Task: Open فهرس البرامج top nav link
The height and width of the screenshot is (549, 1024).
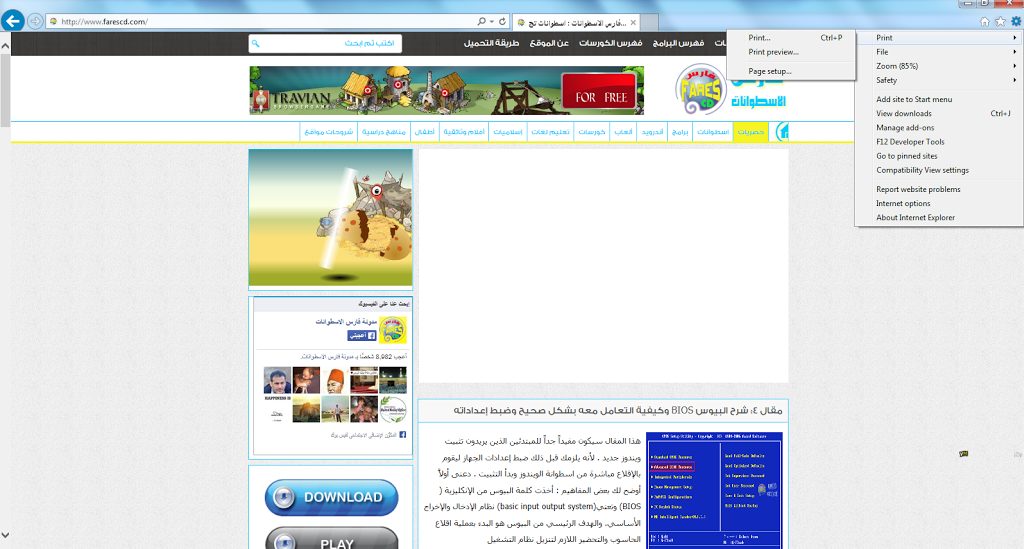Action: click(679, 43)
